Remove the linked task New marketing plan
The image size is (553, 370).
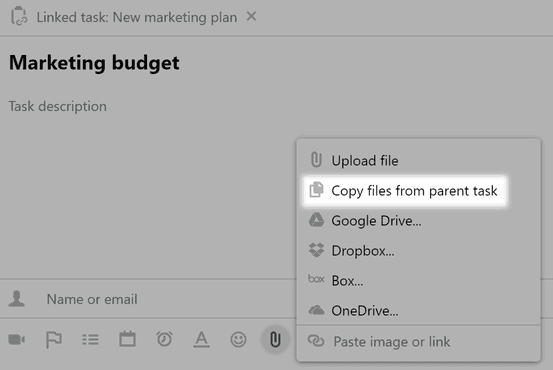click(251, 16)
